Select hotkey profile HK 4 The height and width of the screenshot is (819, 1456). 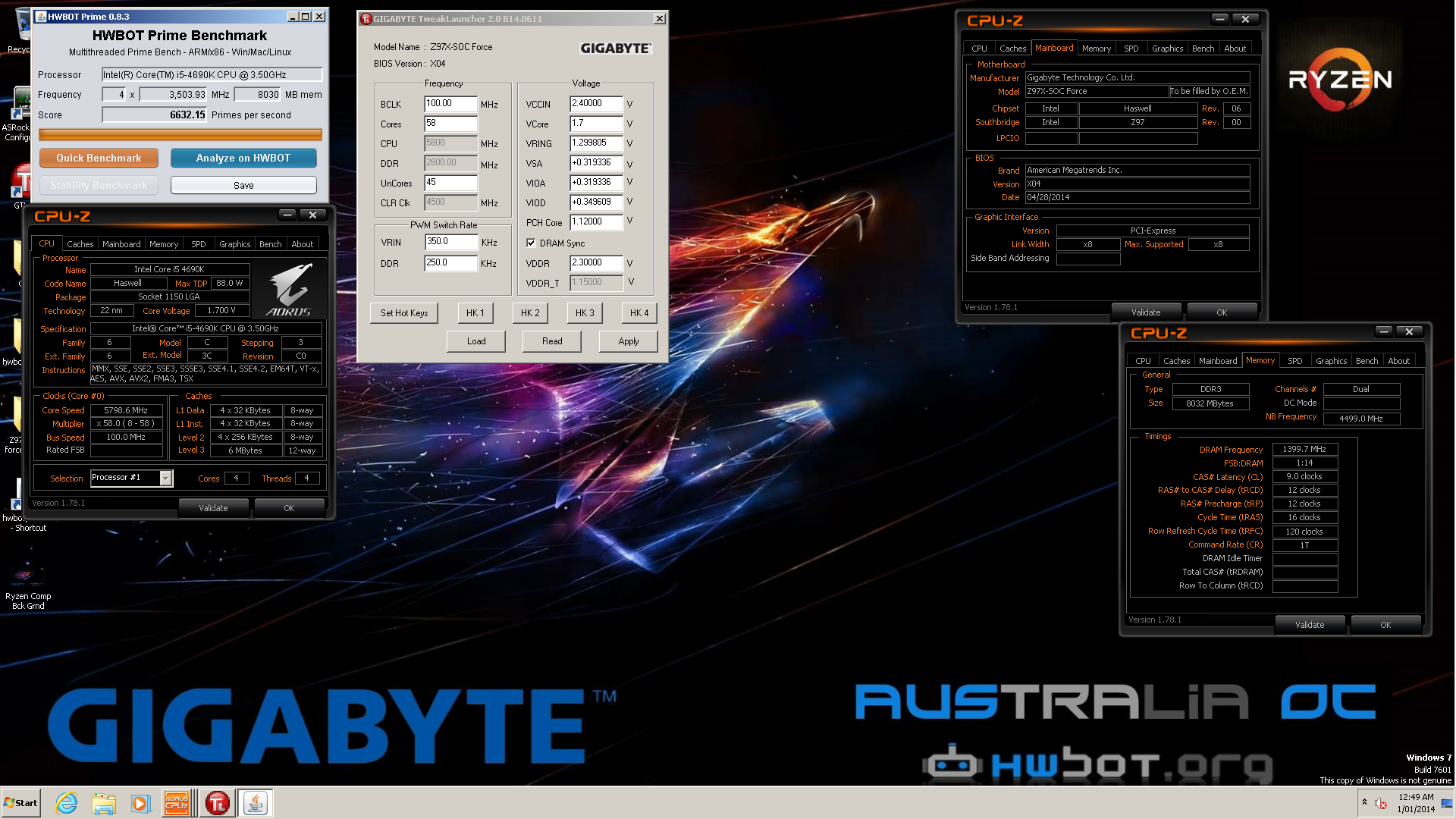click(x=639, y=313)
